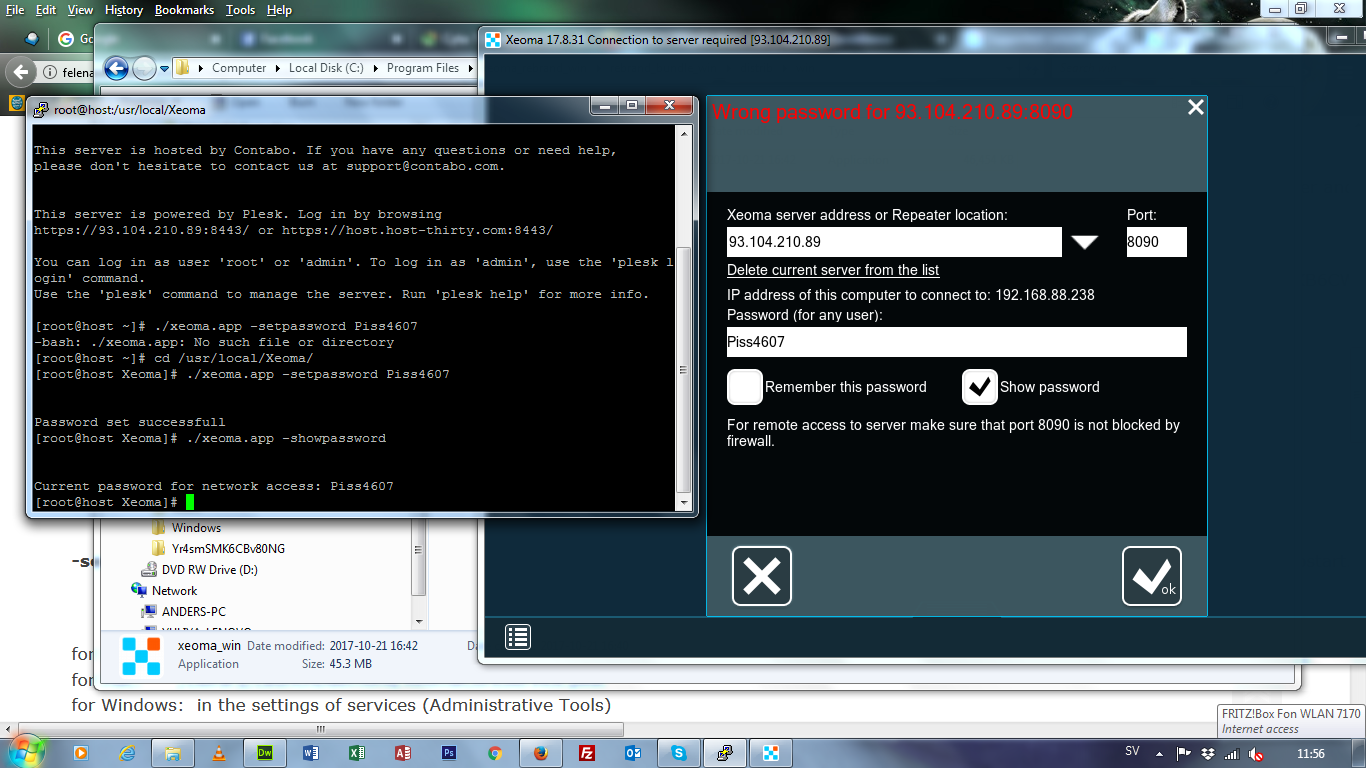This screenshot has height=768, width=1366.
Task: Open Firefox File menu
Action: pyautogui.click(x=15, y=10)
